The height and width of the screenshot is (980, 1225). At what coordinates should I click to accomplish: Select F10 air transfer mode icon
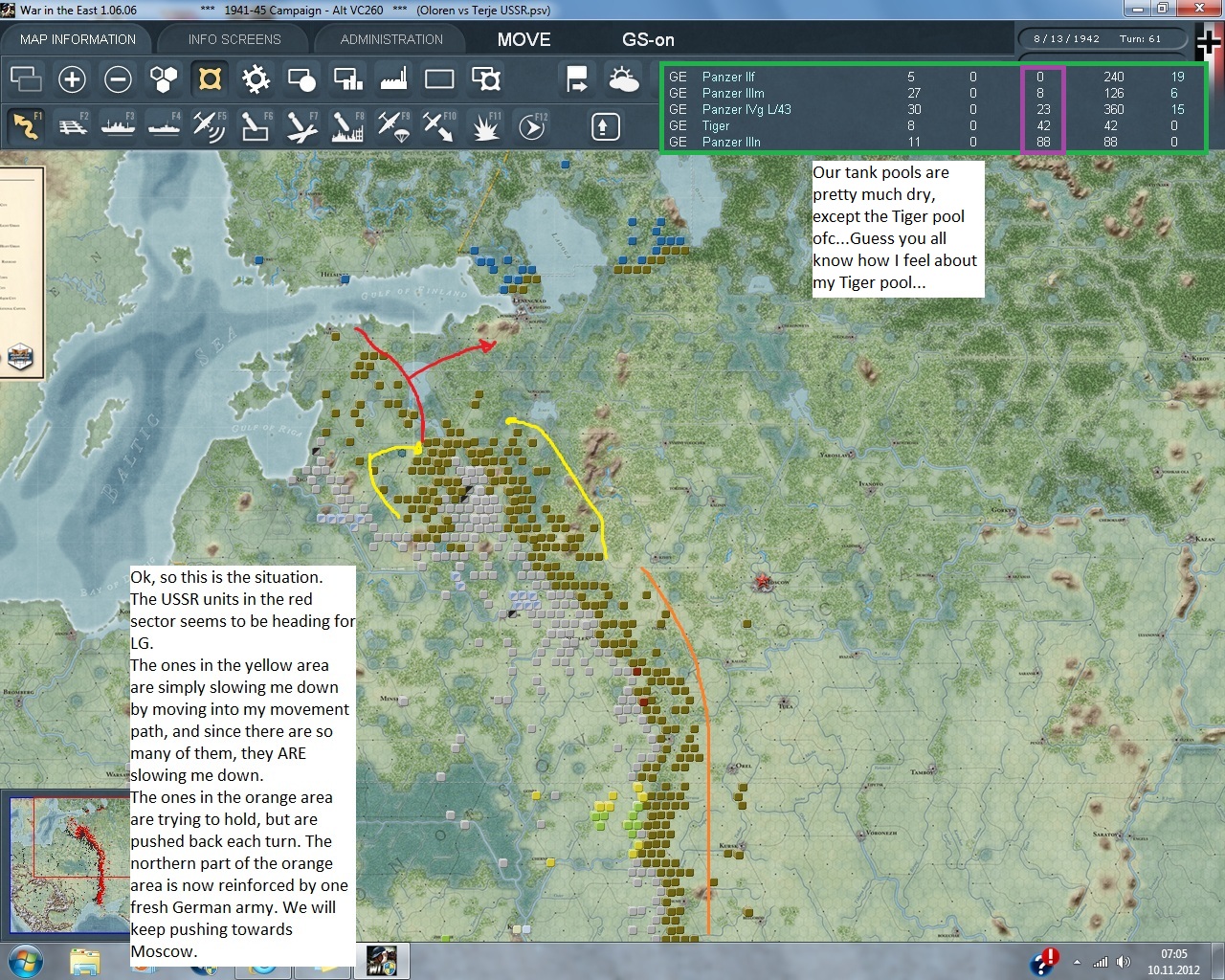click(x=439, y=125)
